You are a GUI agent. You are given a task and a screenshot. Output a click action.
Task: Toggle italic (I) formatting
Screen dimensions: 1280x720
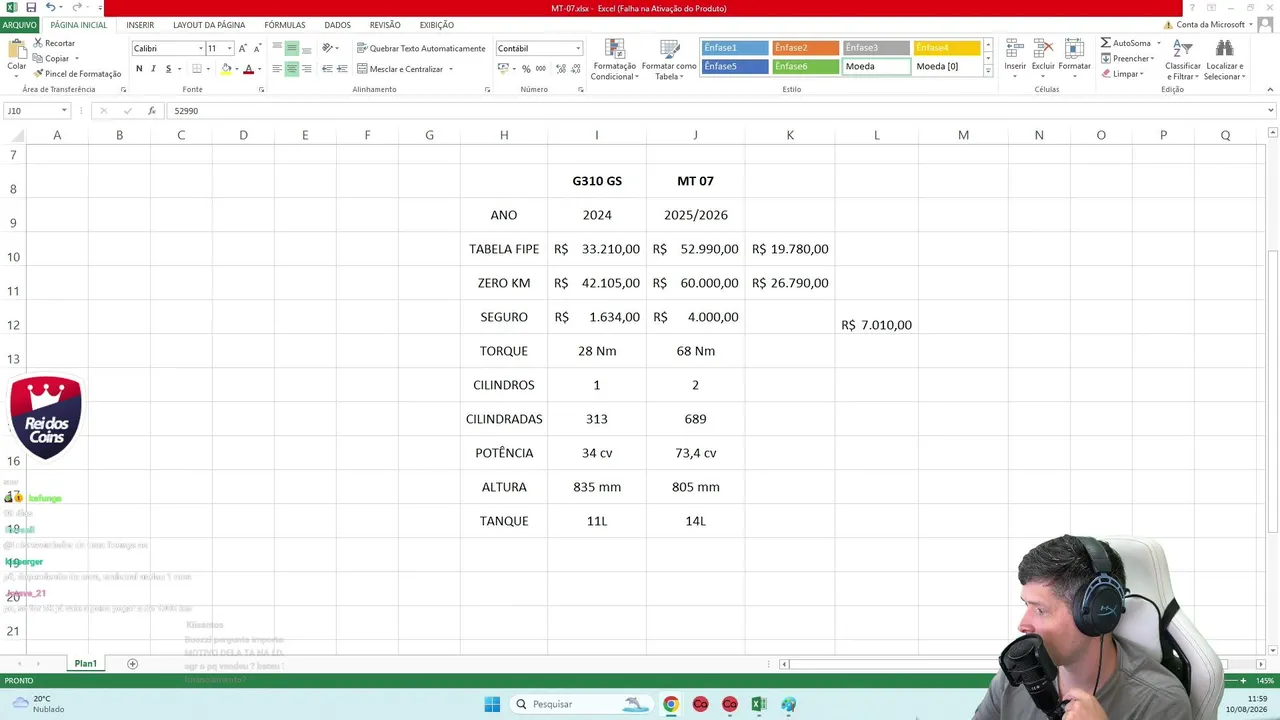(x=153, y=69)
